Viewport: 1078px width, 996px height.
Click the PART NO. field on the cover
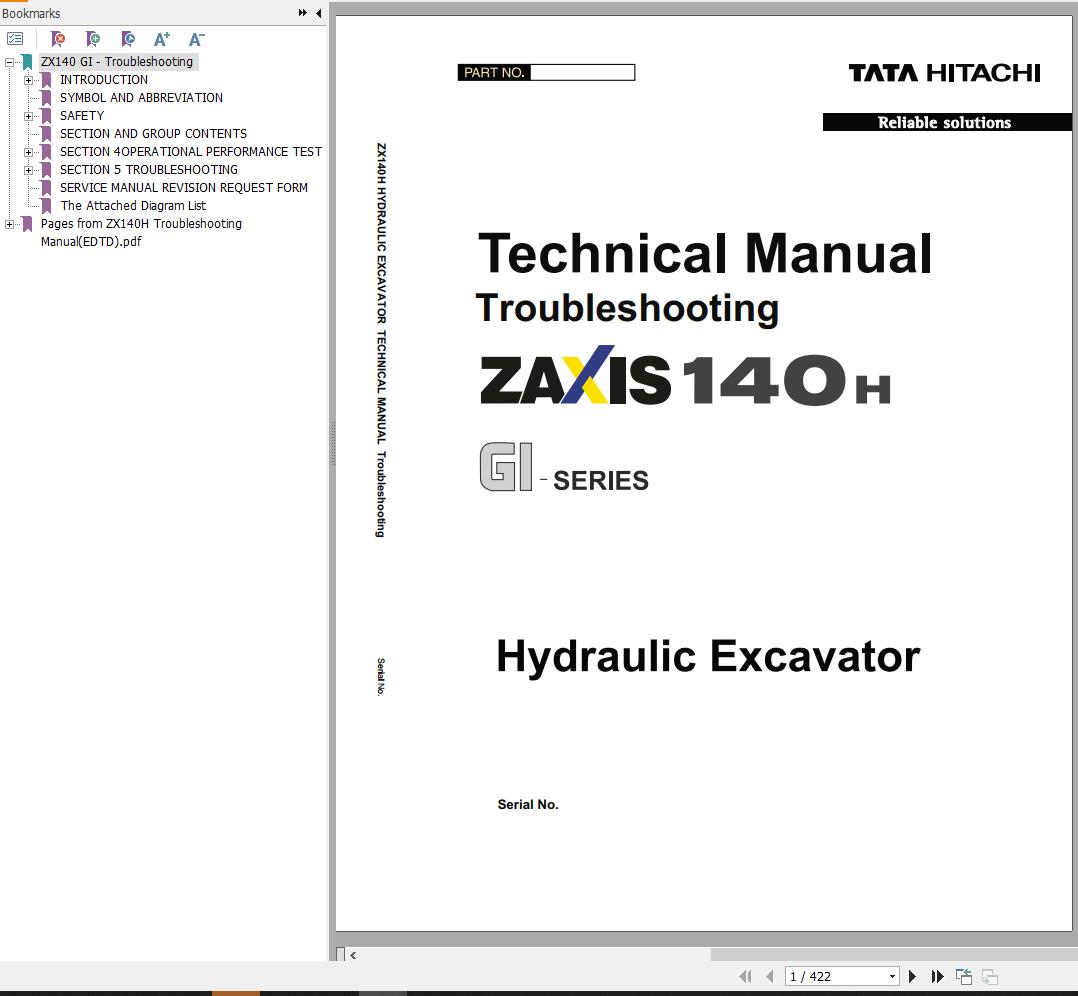(x=582, y=72)
